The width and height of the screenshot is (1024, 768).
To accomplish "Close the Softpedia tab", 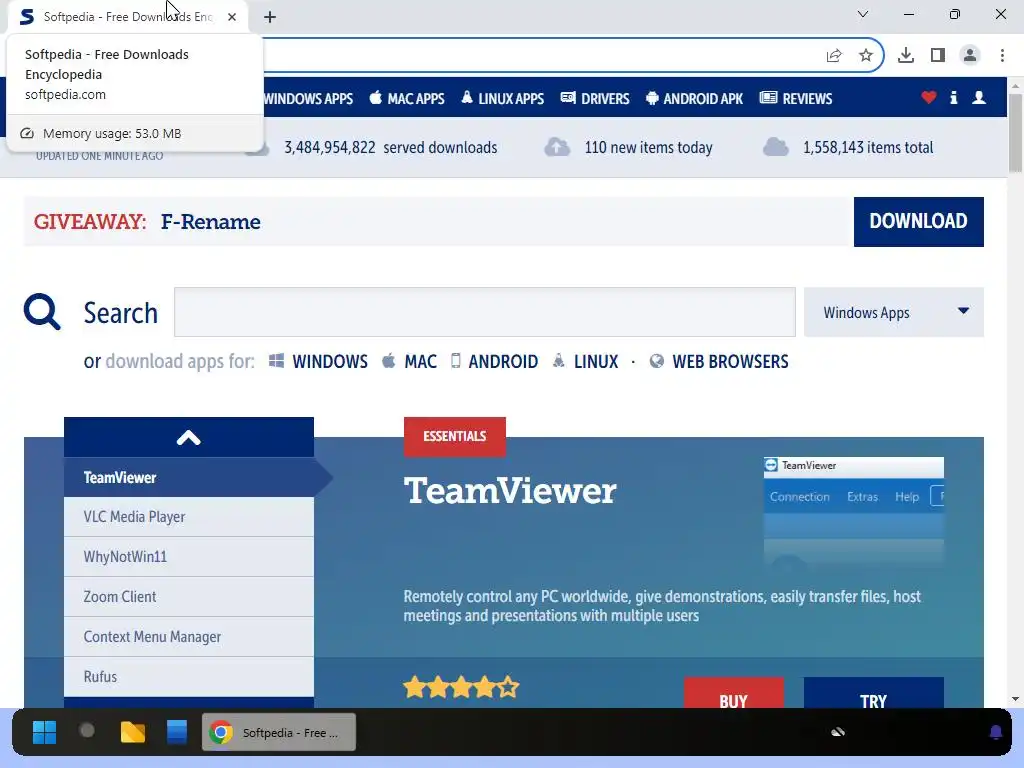I will [232, 17].
